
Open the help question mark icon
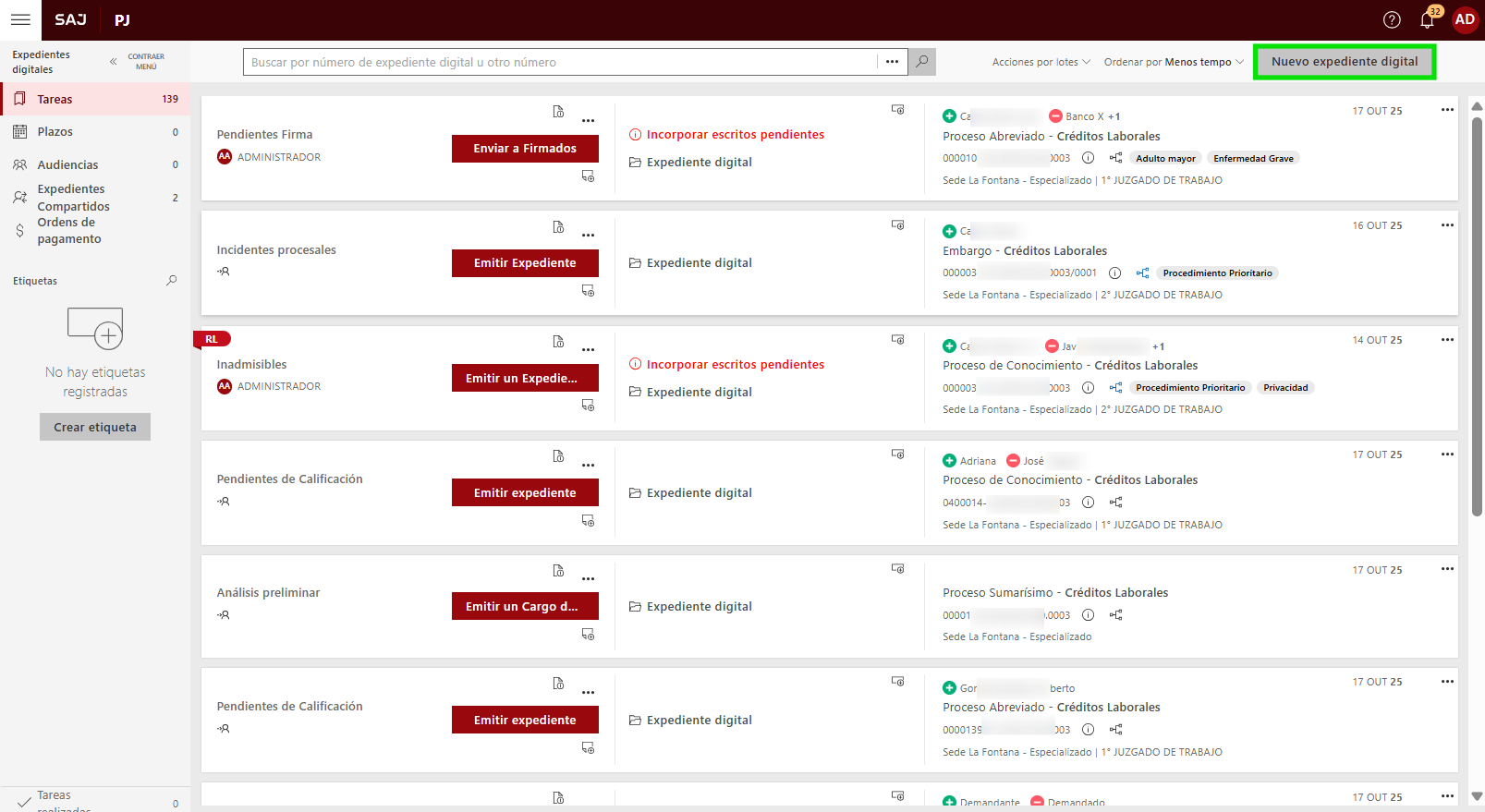click(1392, 19)
